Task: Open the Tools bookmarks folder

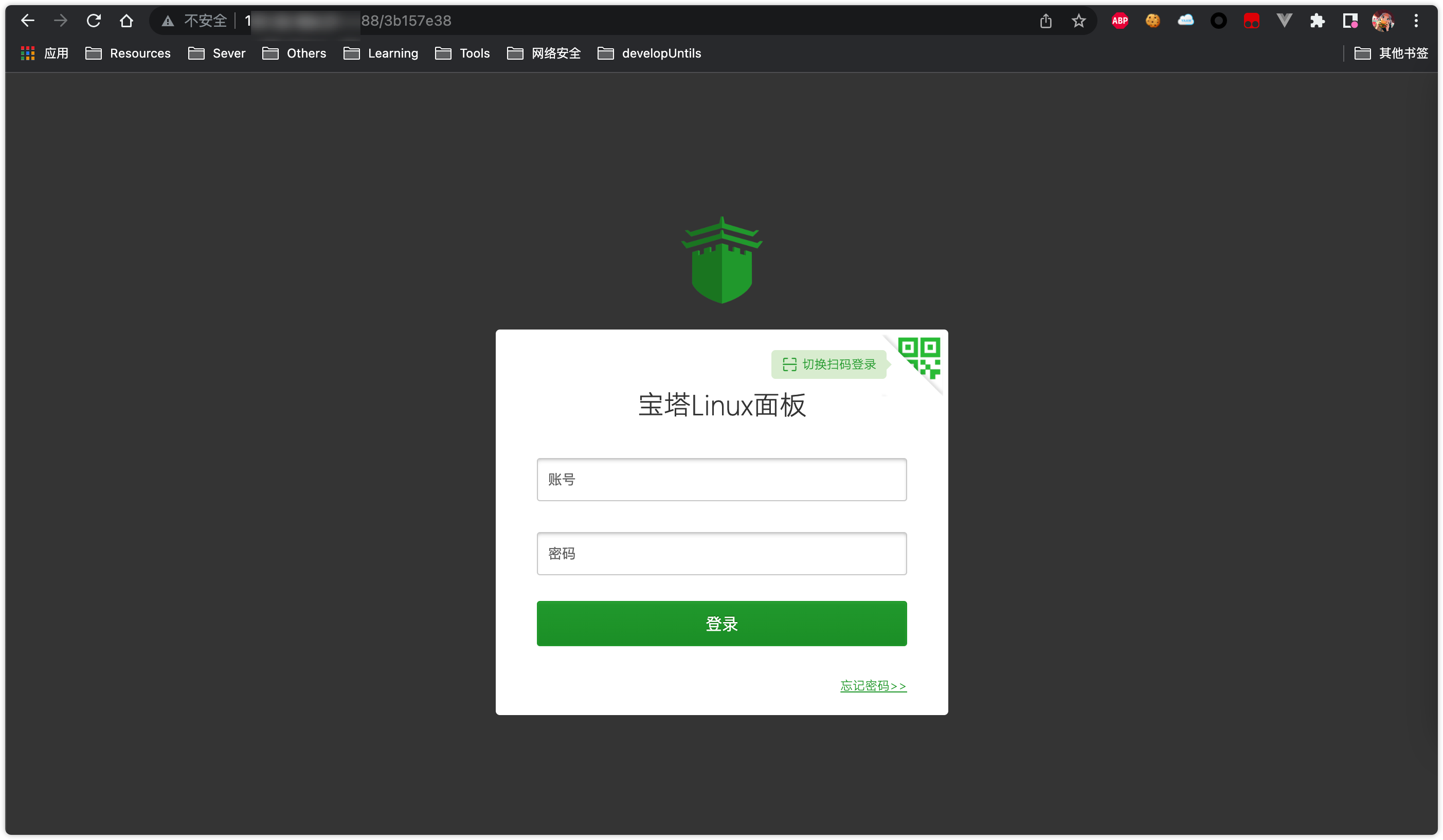Action: click(475, 53)
